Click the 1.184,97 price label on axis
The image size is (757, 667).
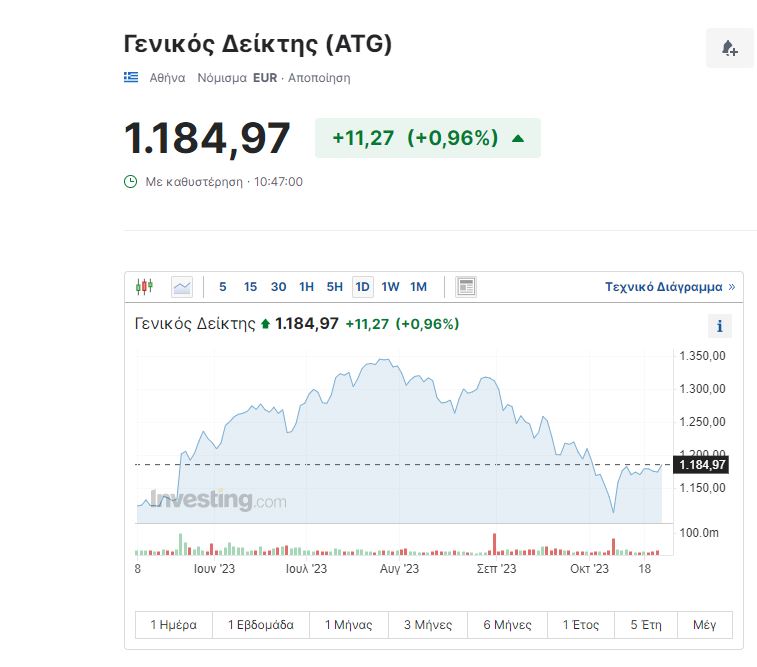click(702, 465)
